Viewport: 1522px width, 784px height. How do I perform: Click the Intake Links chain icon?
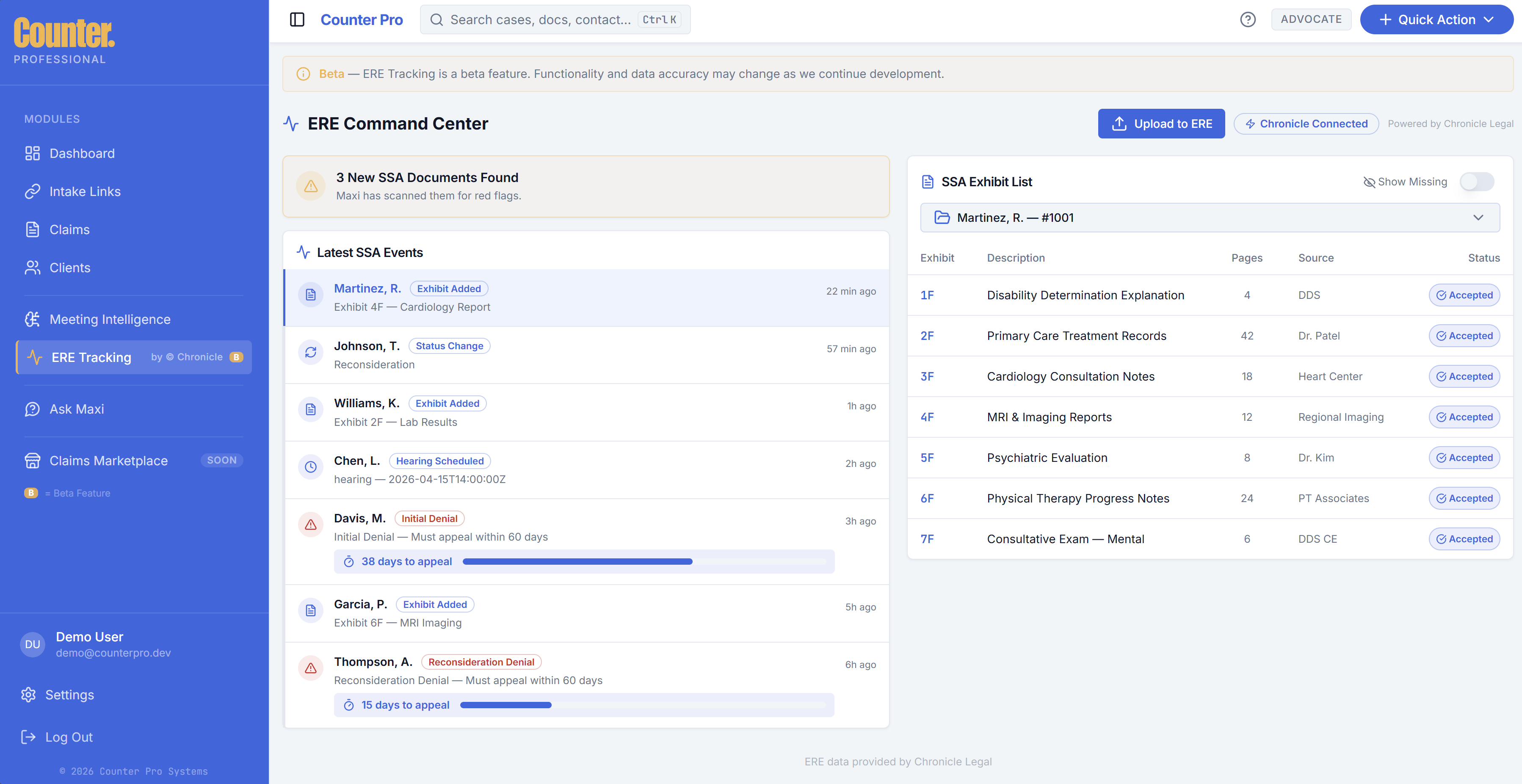pos(33,191)
